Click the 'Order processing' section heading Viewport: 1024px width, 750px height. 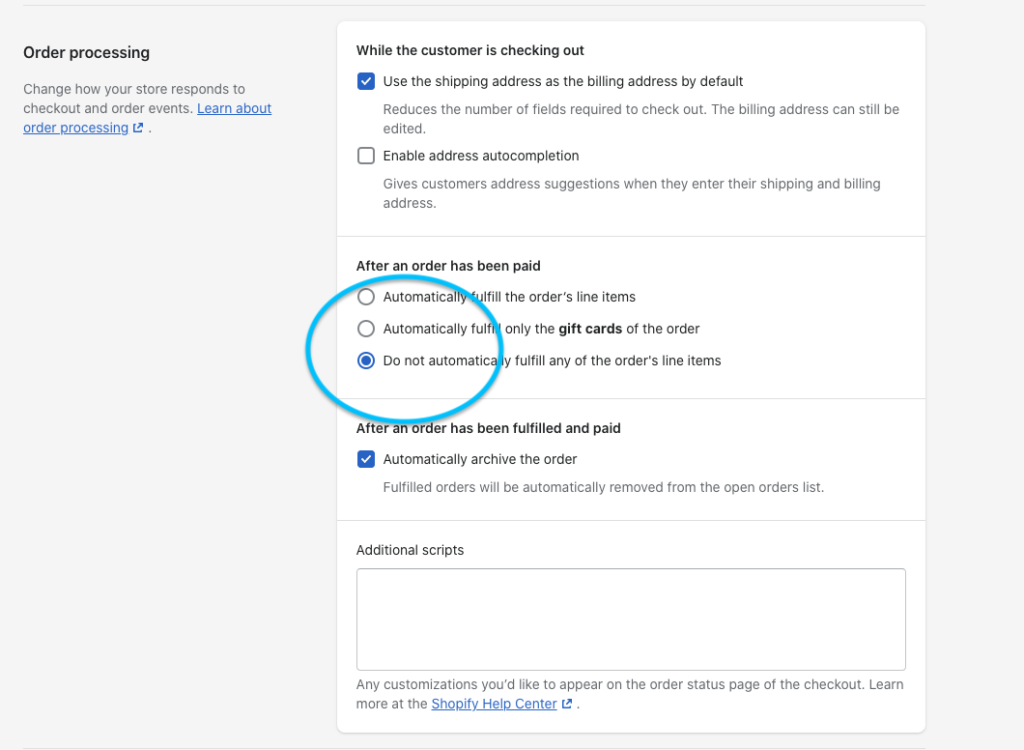click(86, 53)
